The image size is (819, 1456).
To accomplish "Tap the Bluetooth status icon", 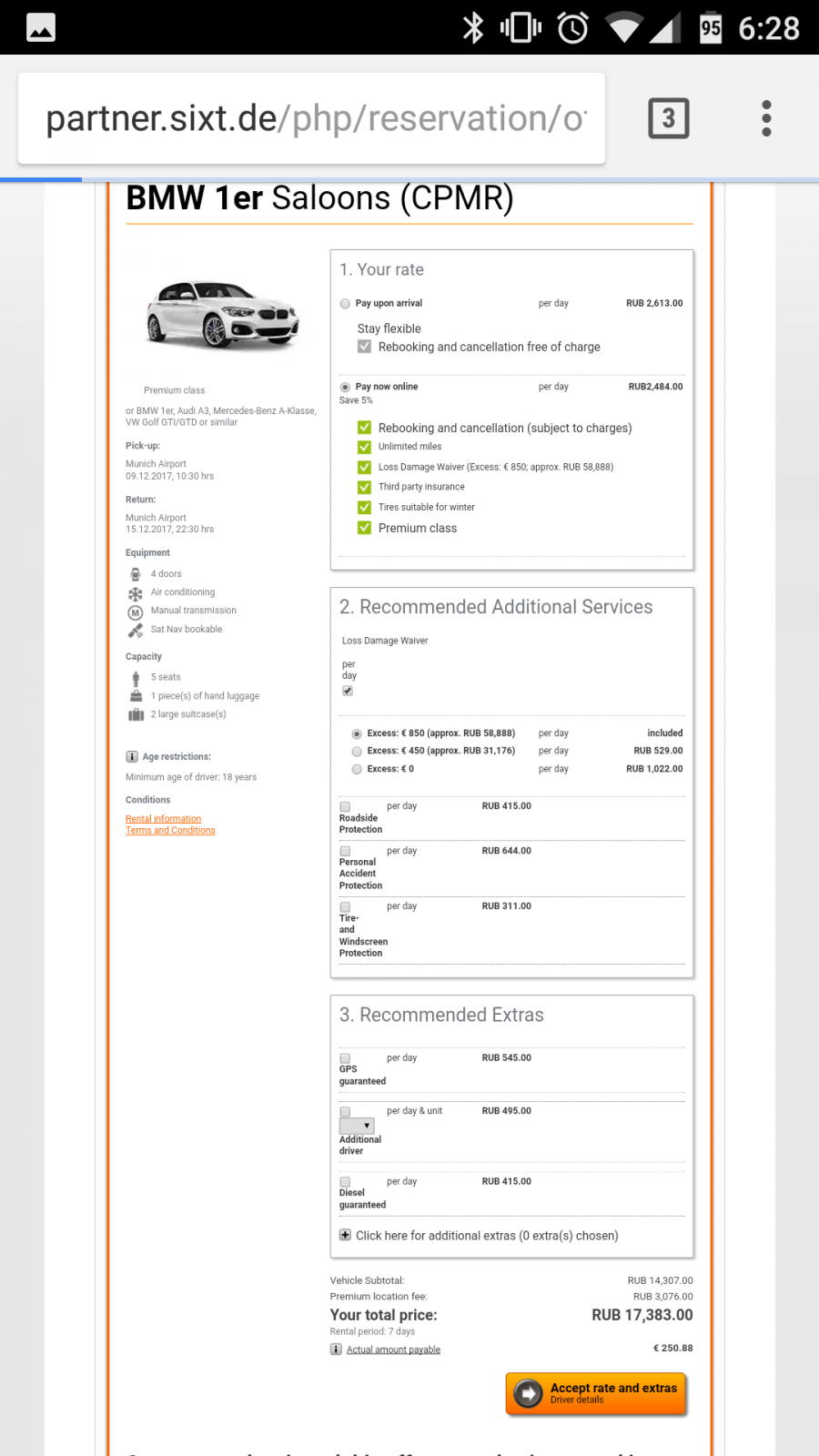I will pos(473,28).
